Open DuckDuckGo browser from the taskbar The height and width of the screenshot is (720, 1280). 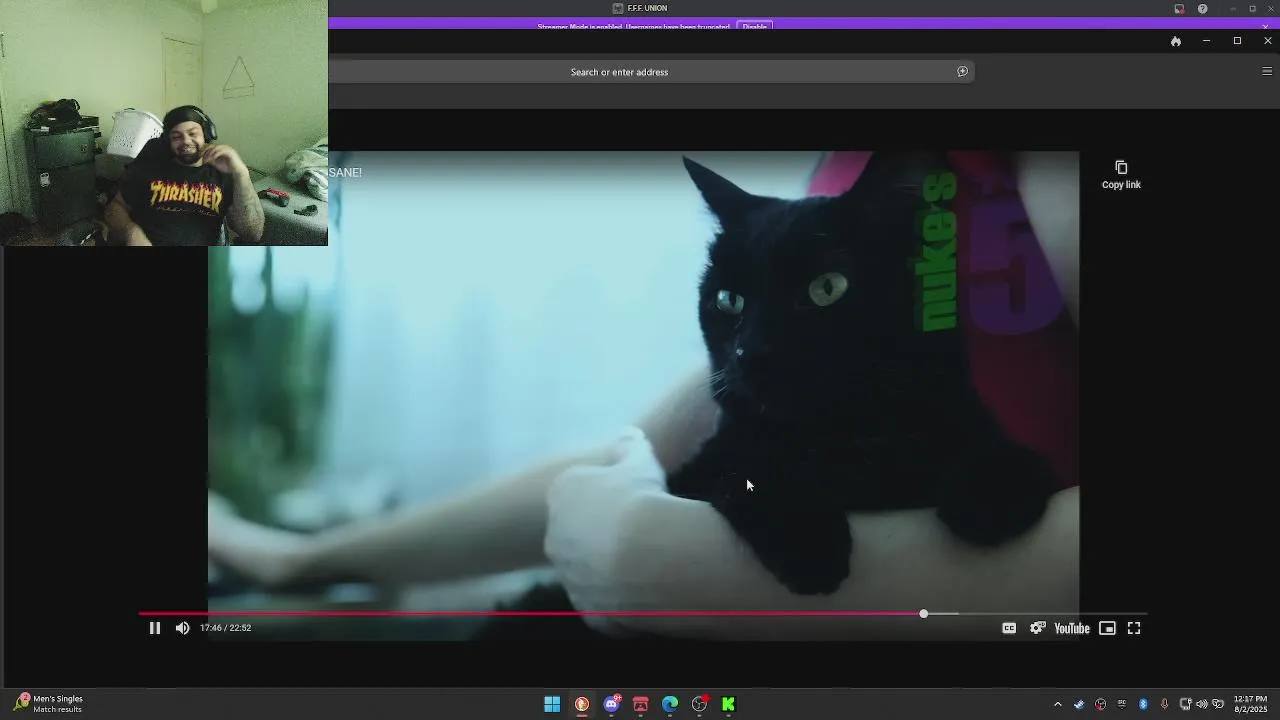(x=582, y=704)
